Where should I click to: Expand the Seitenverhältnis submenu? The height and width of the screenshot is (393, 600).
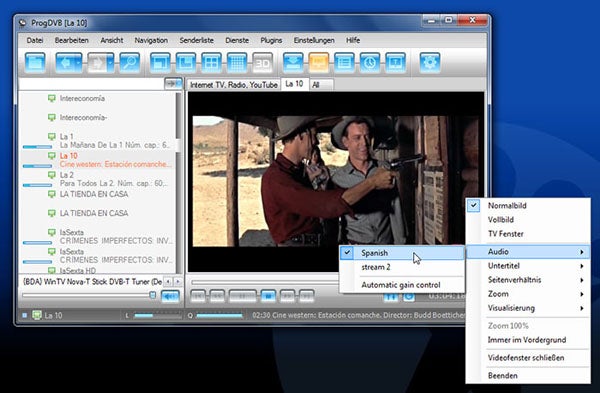coord(528,280)
